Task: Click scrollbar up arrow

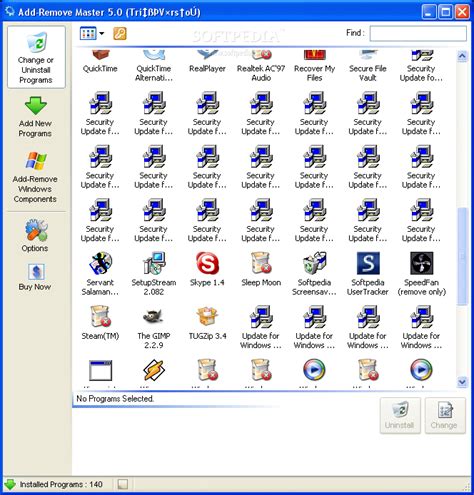Action: (462, 56)
